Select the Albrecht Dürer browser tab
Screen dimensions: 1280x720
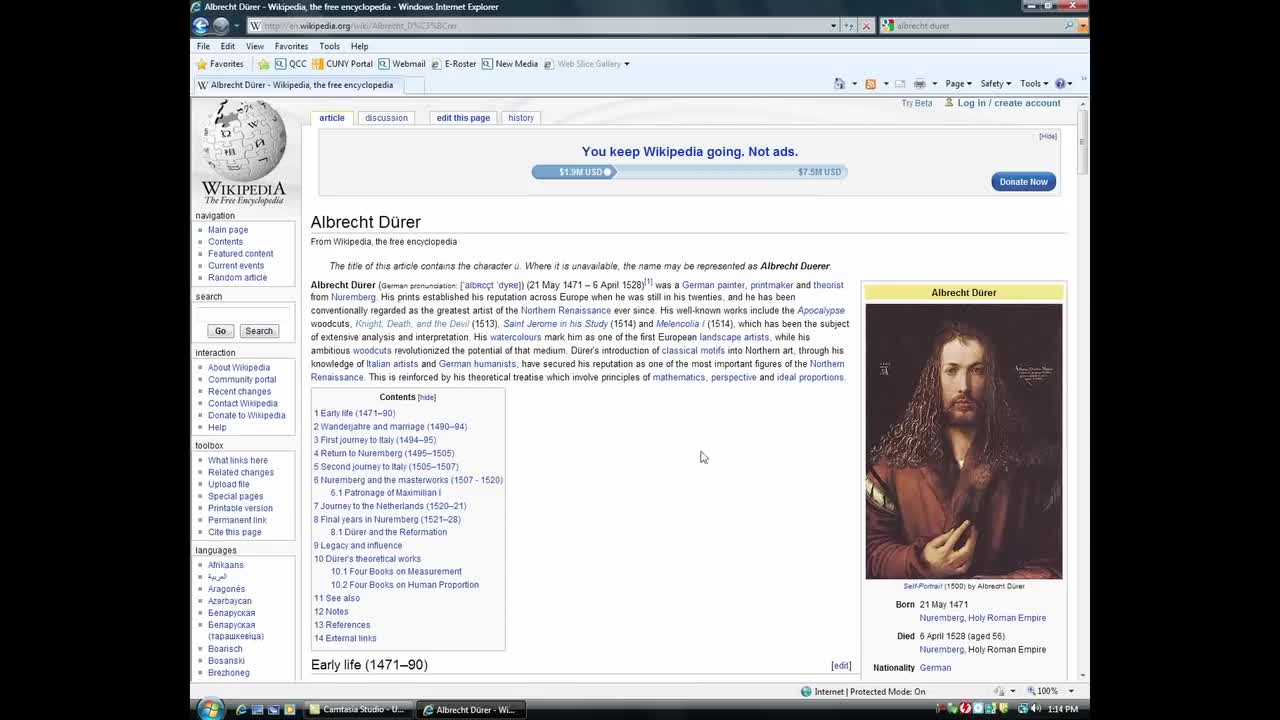(x=297, y=85)
